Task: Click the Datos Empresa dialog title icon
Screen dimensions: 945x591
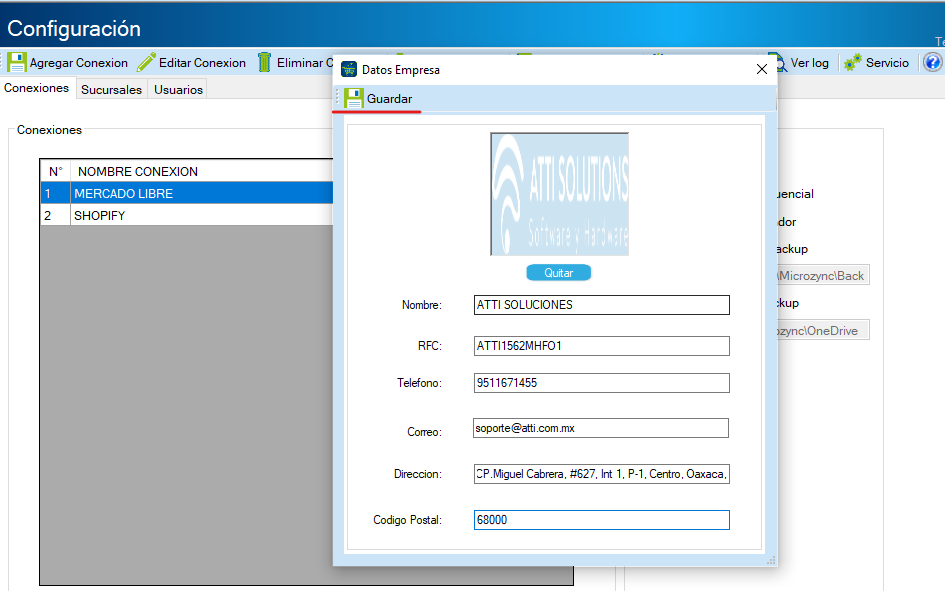Action: pos(349,69)
